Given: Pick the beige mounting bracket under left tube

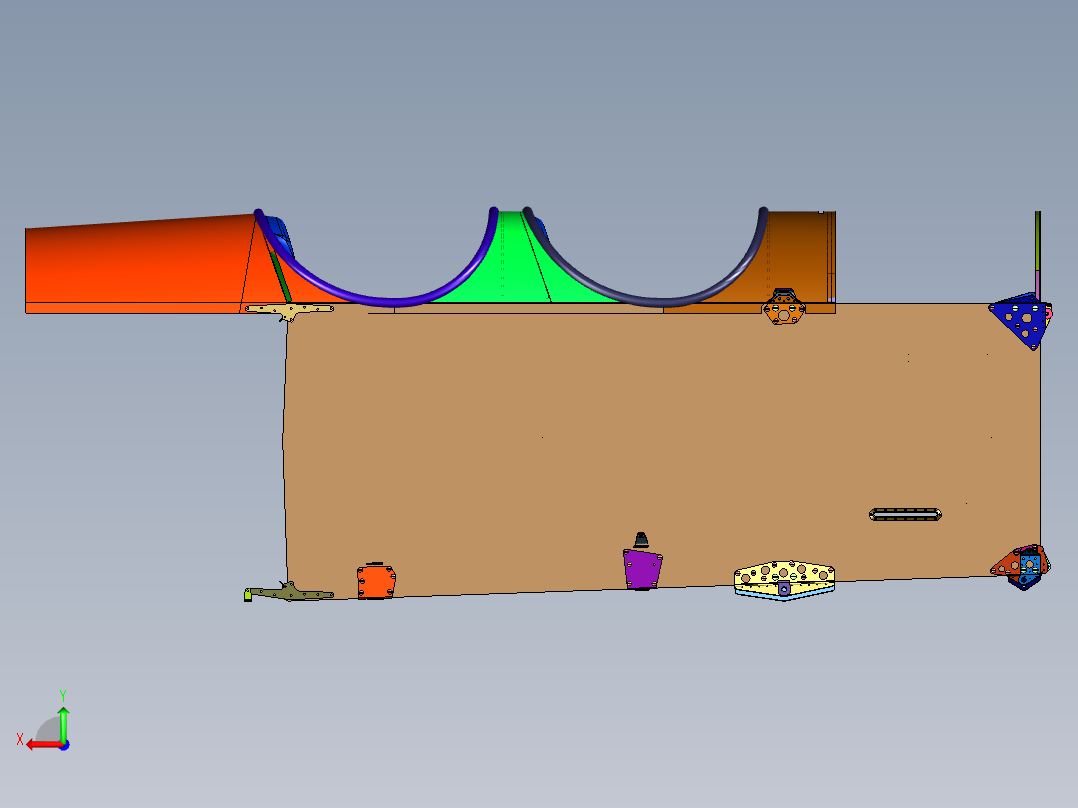Looking at the screenshot, I should click(289, 311).
